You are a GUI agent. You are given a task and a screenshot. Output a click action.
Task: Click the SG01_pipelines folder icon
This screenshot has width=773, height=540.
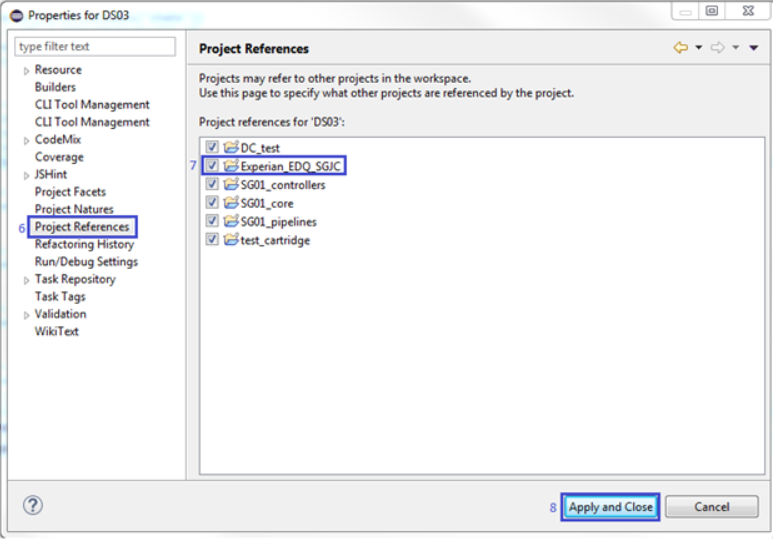click(231, 221)
